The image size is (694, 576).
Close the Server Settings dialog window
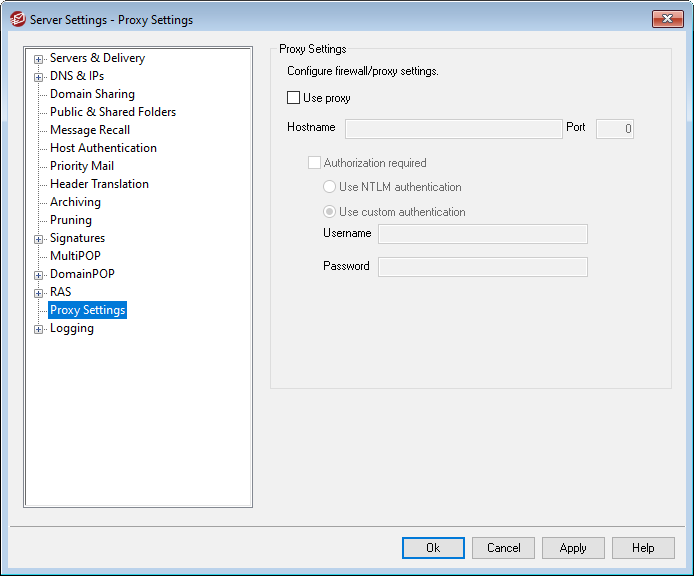tap(666, 19)
